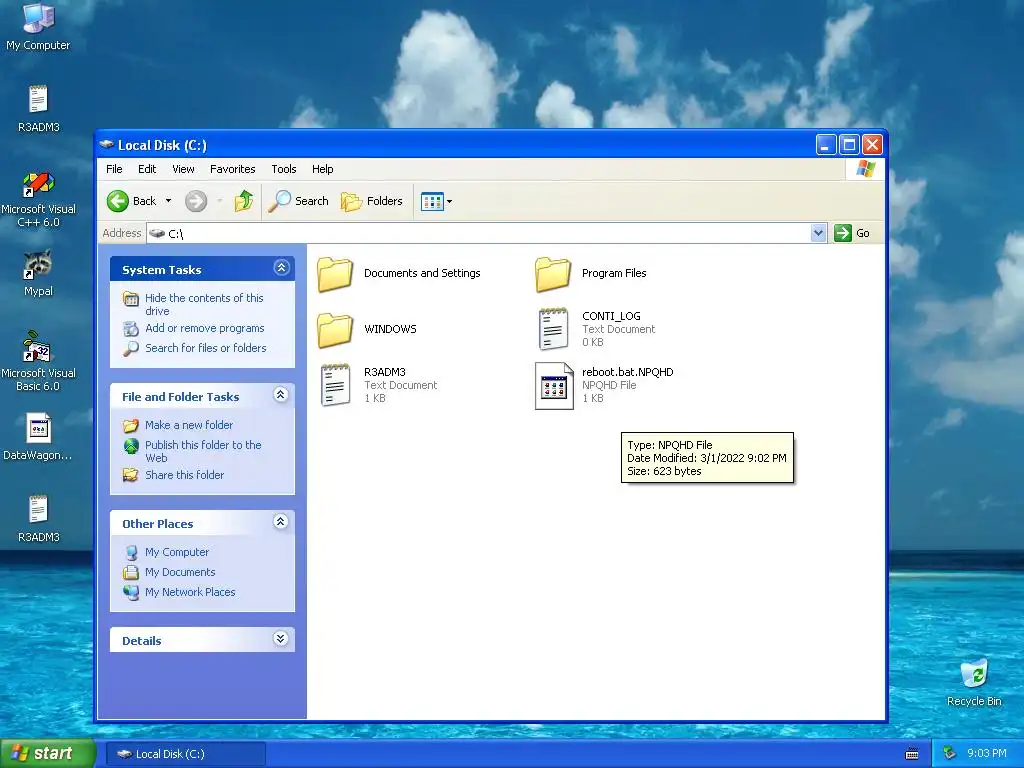Click the system tray icon beside clock
1024x768 pixels.
point(950,753)
